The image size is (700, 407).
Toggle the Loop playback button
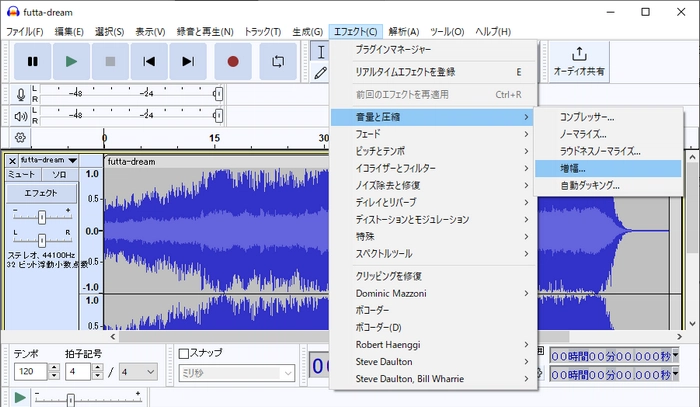[x=277, y=61]
